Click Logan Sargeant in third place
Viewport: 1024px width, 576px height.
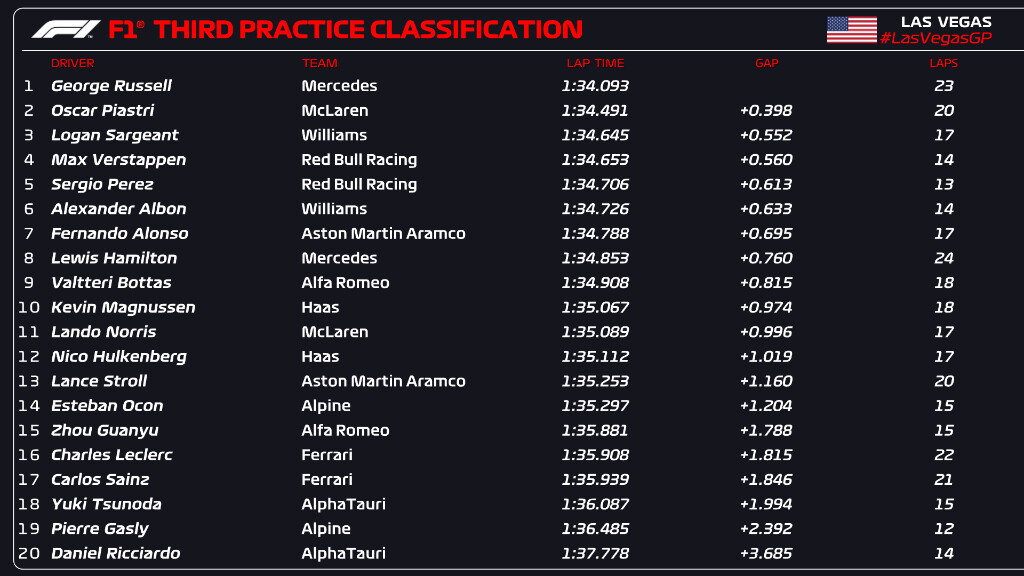pos(114,135)
